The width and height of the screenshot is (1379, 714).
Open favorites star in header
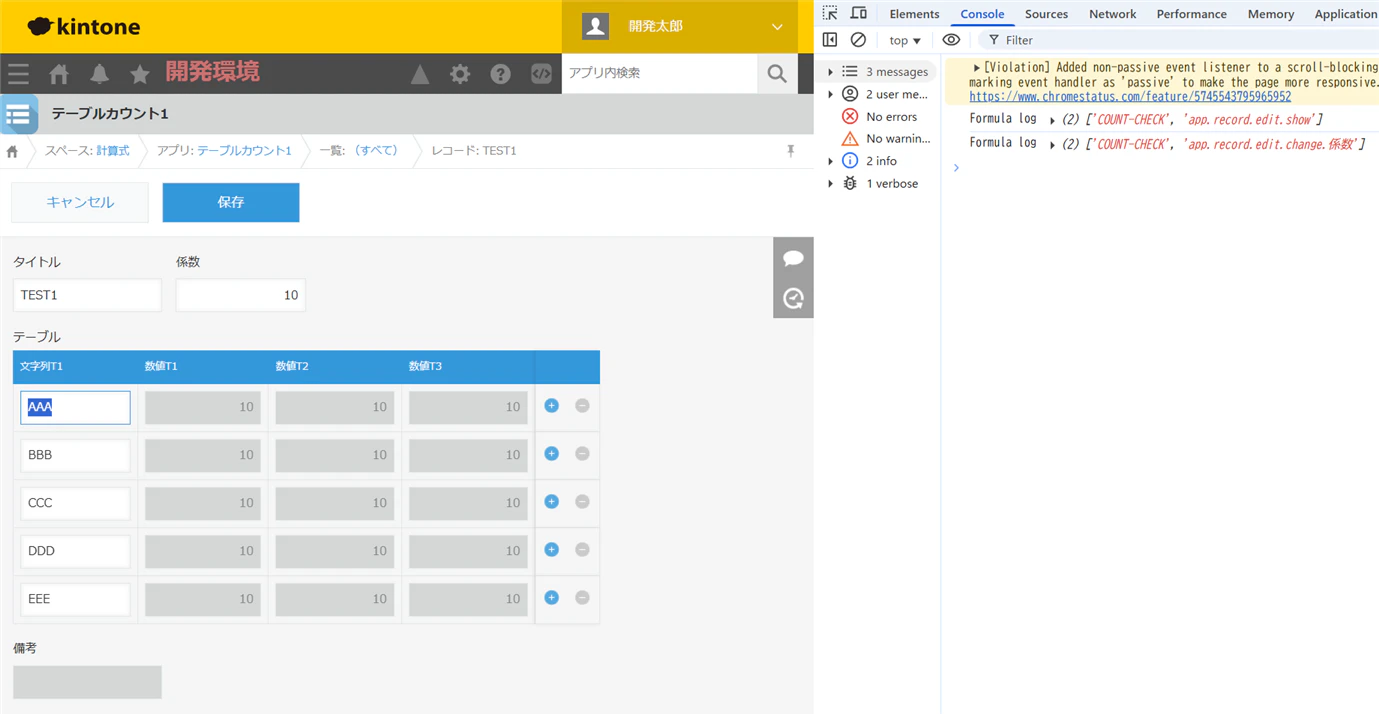point(140,74)
